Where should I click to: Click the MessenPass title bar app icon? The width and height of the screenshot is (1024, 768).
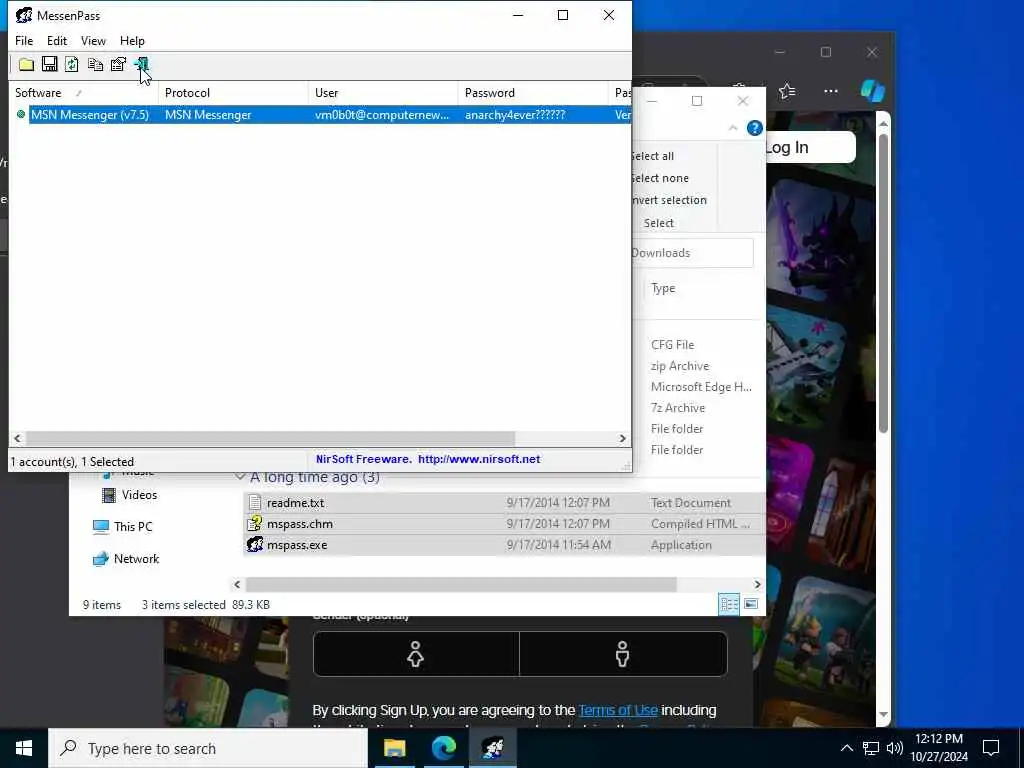[x=24, y=15]
